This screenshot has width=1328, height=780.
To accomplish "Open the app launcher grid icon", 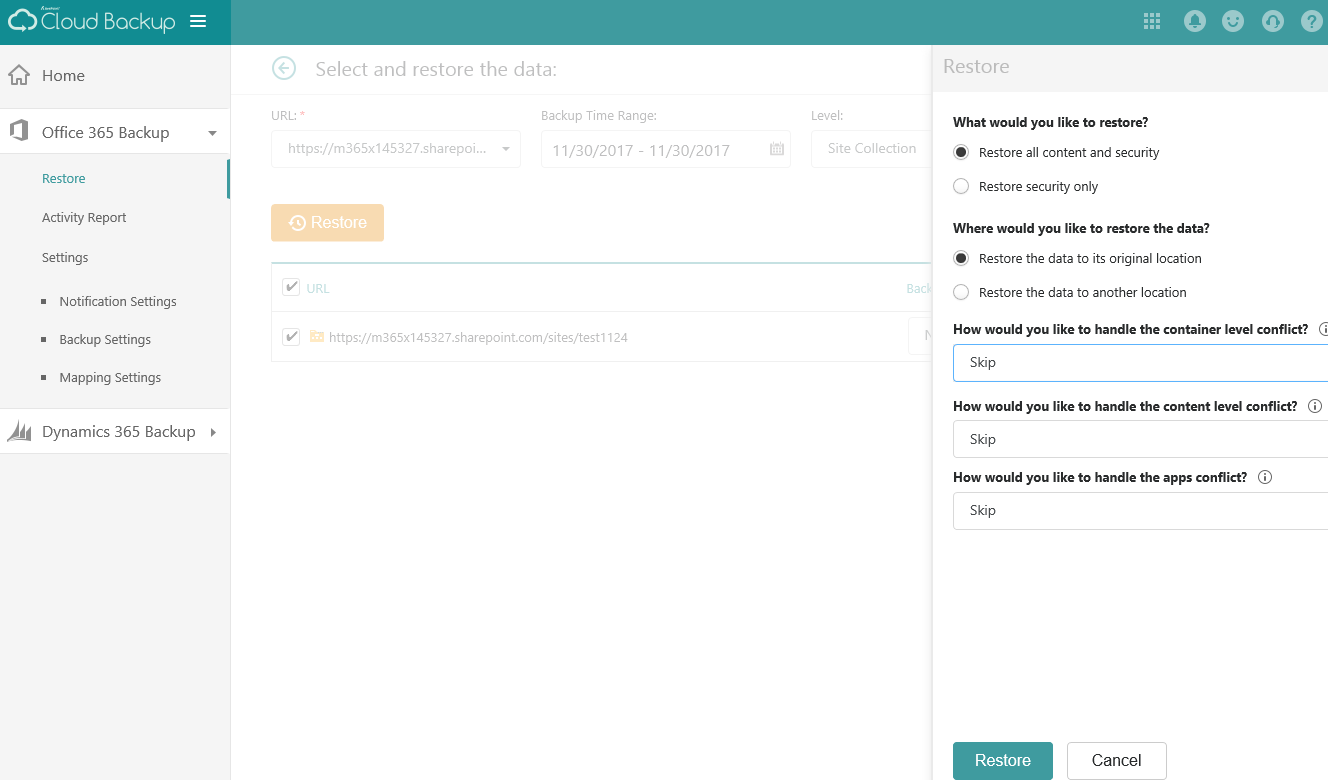I will pyautogui.click(x=1152, y=21).
